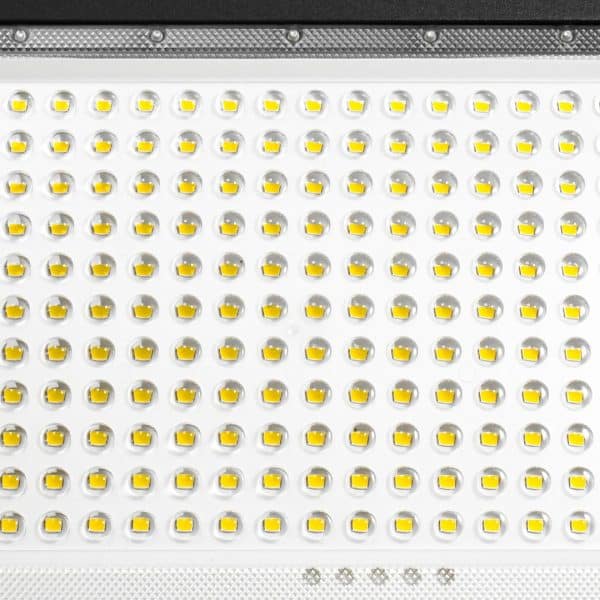600x600 pixels.
Task: Select the LED with dark speck in ninth row
Action: pyautogui.click(x=361, y=437)
